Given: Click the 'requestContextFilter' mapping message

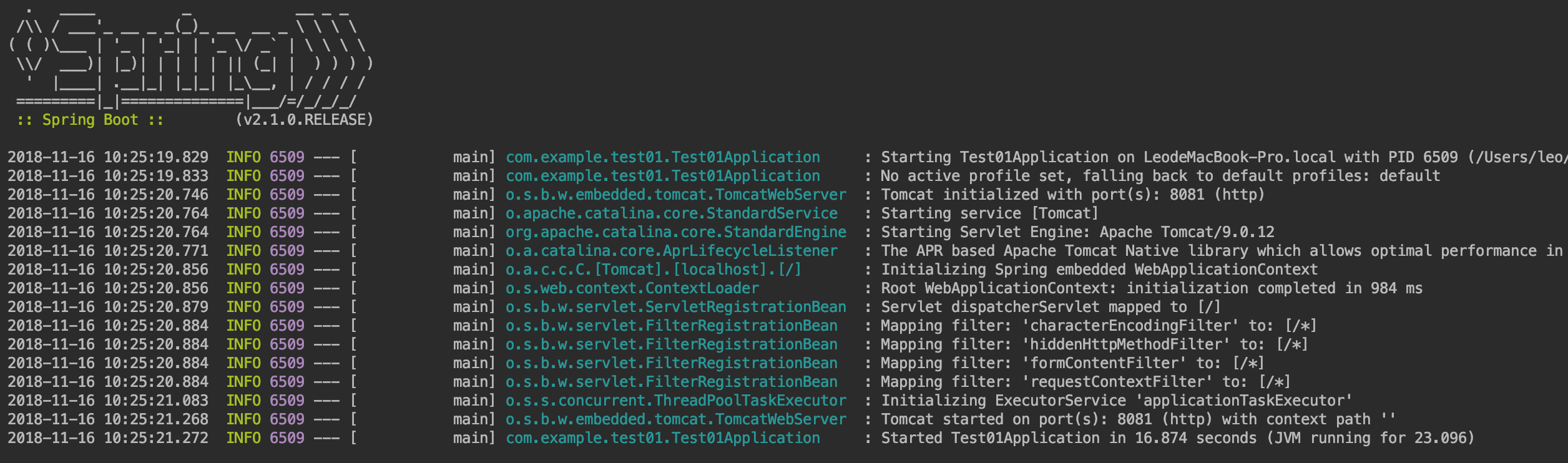Looking at the screenshot, I should pos(1085,382).
